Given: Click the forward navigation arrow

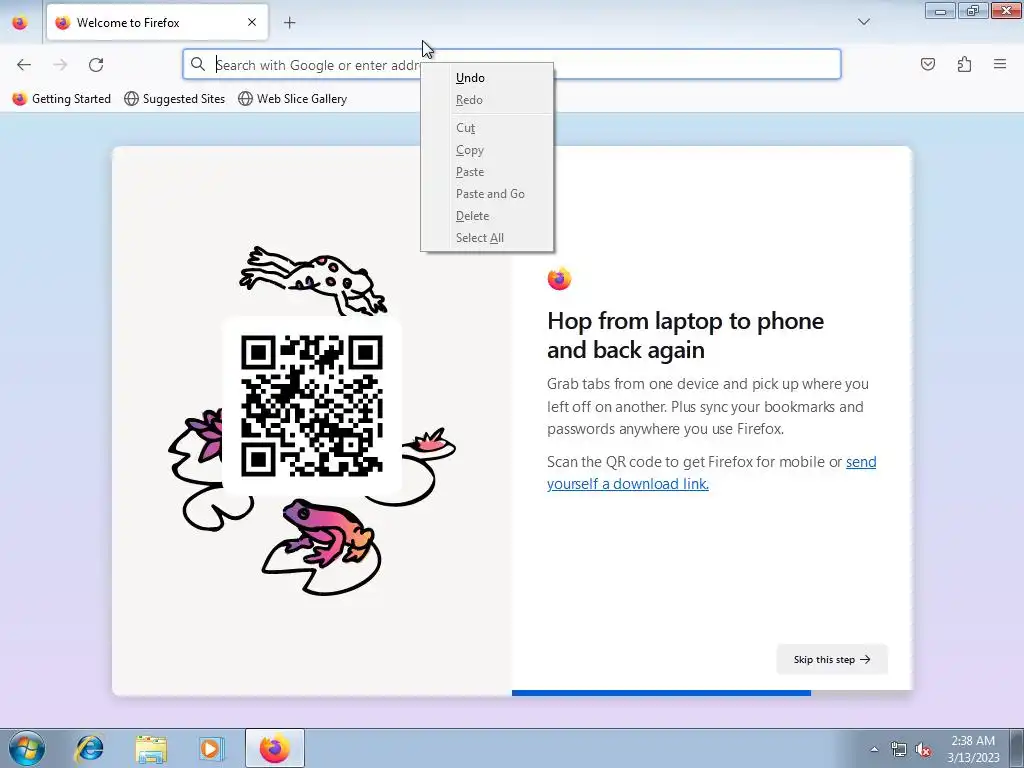Looking at the screenshot, I should click(60, 64).
